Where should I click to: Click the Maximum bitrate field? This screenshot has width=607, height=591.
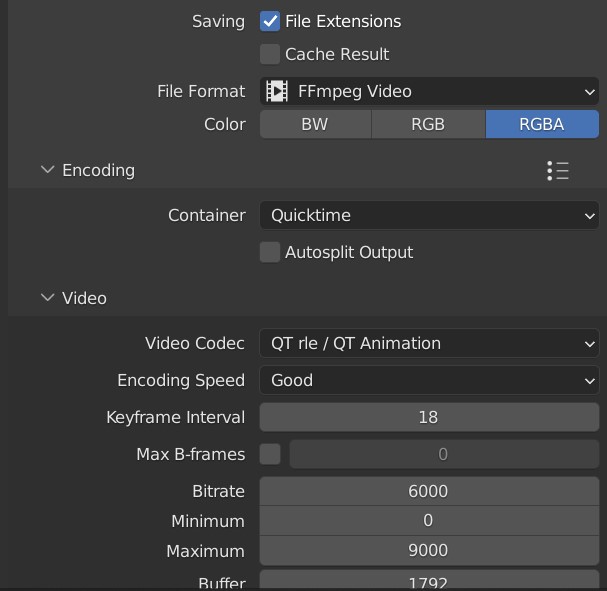pyautogui.click(x=429, y=550)
